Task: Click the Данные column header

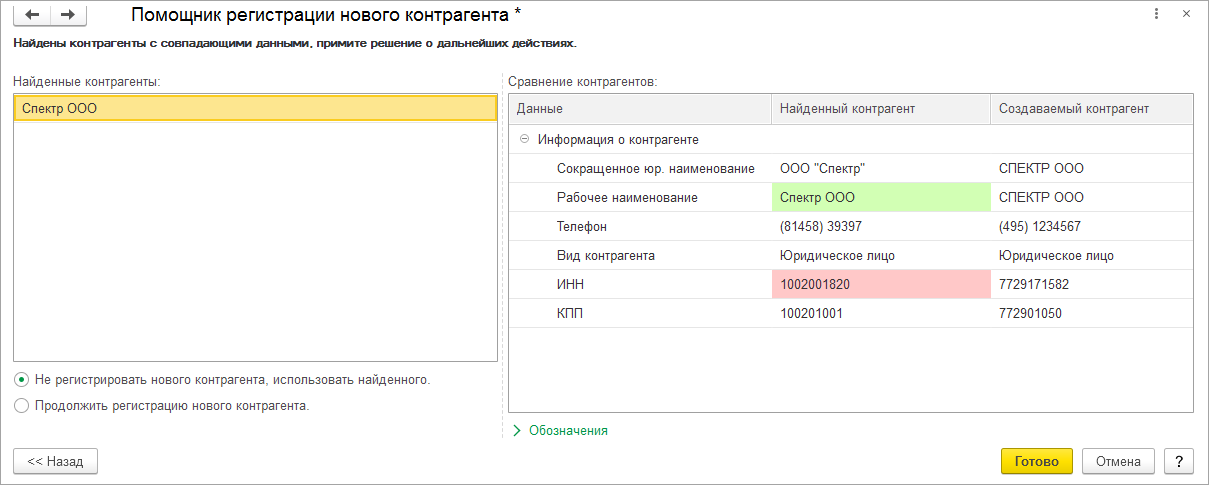Action: [x=640, y=108]
